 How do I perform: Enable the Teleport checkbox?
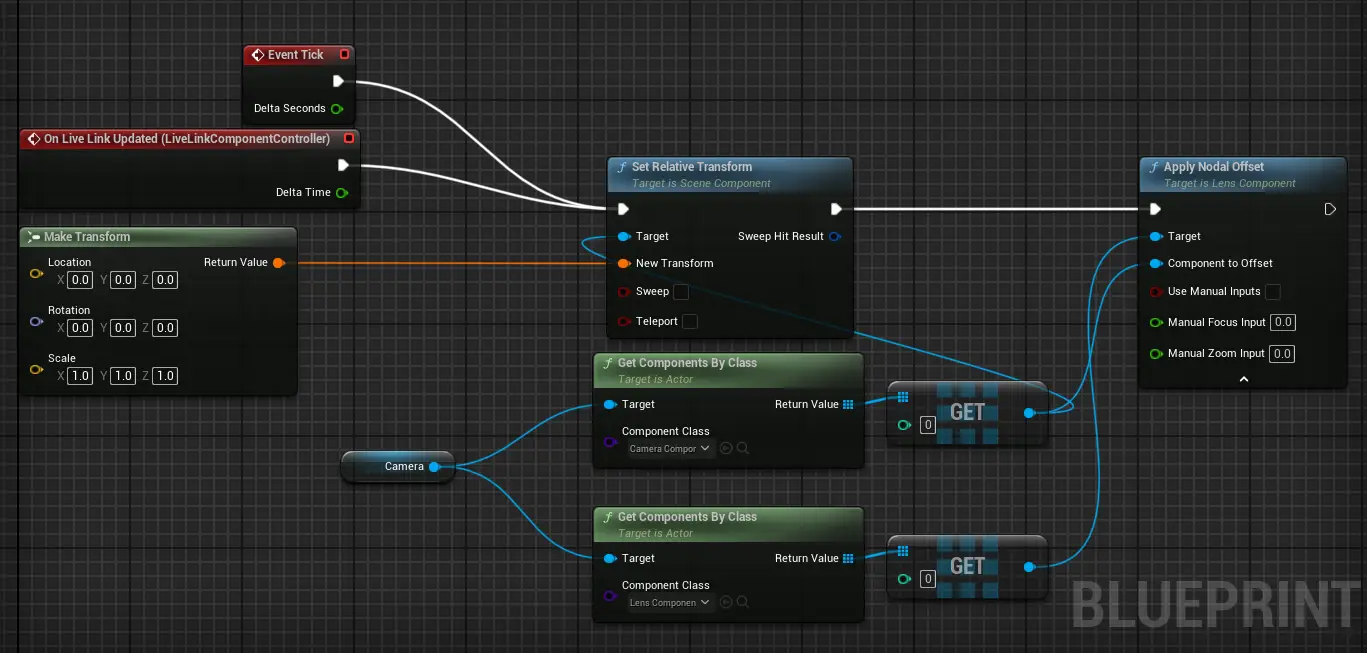click(x=689, y=322)
